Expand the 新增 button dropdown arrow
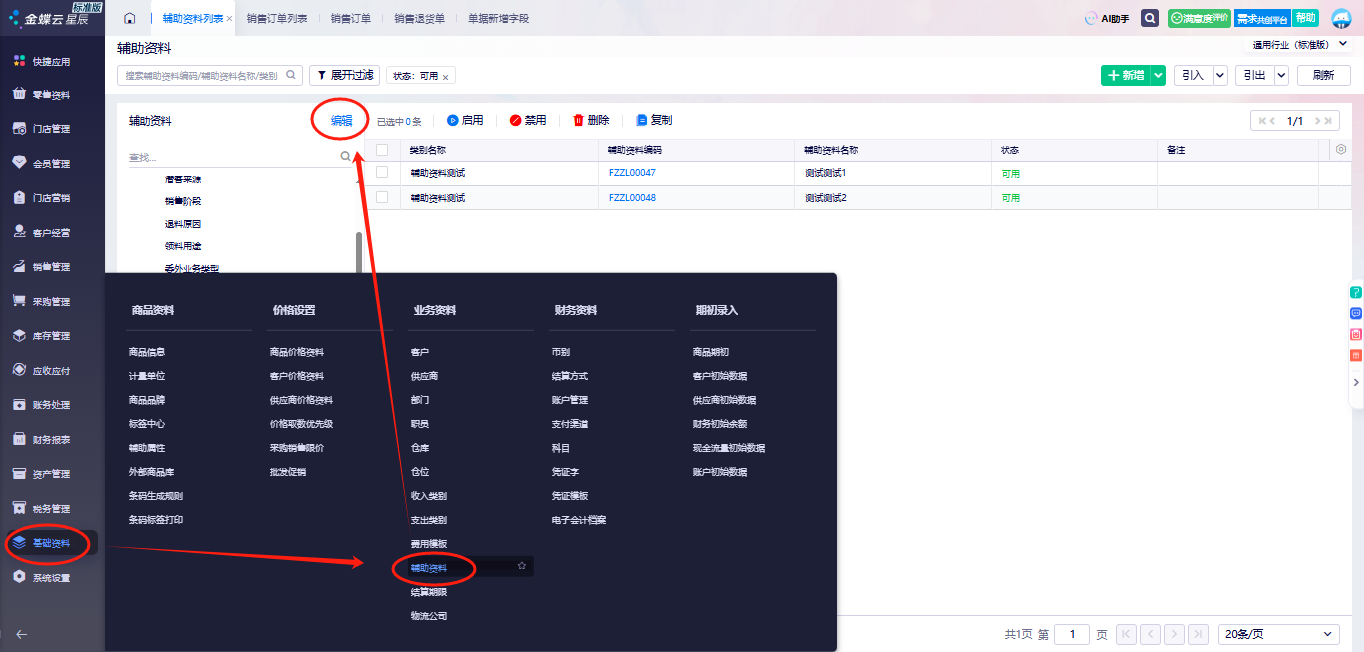This screenshot has height=652, width=1364. [x=1158, y=75]
